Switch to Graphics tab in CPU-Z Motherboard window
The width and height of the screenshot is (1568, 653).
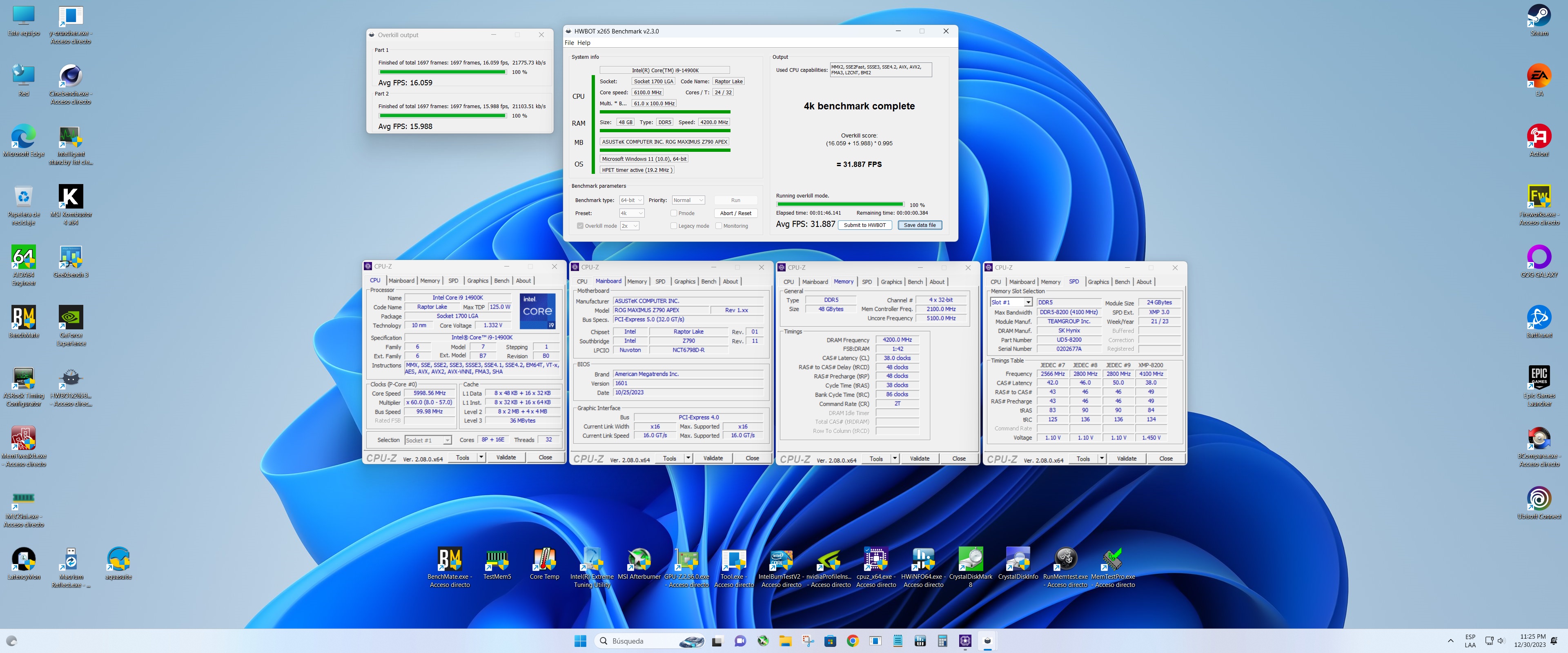tap(685, 281)
